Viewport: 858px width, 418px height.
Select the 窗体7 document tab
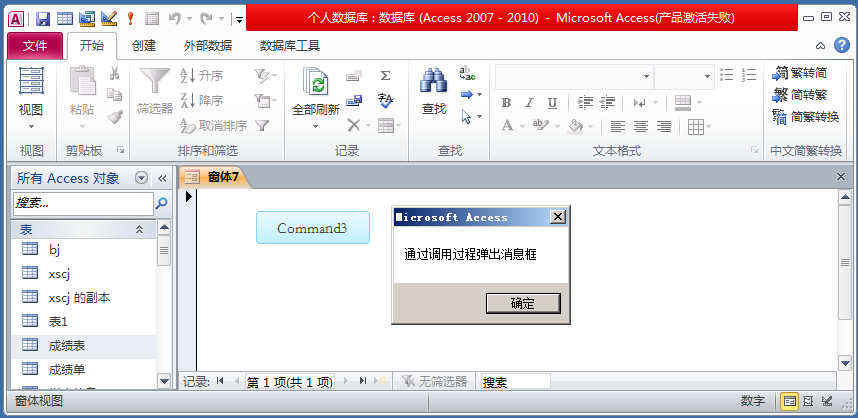[214, 177]
